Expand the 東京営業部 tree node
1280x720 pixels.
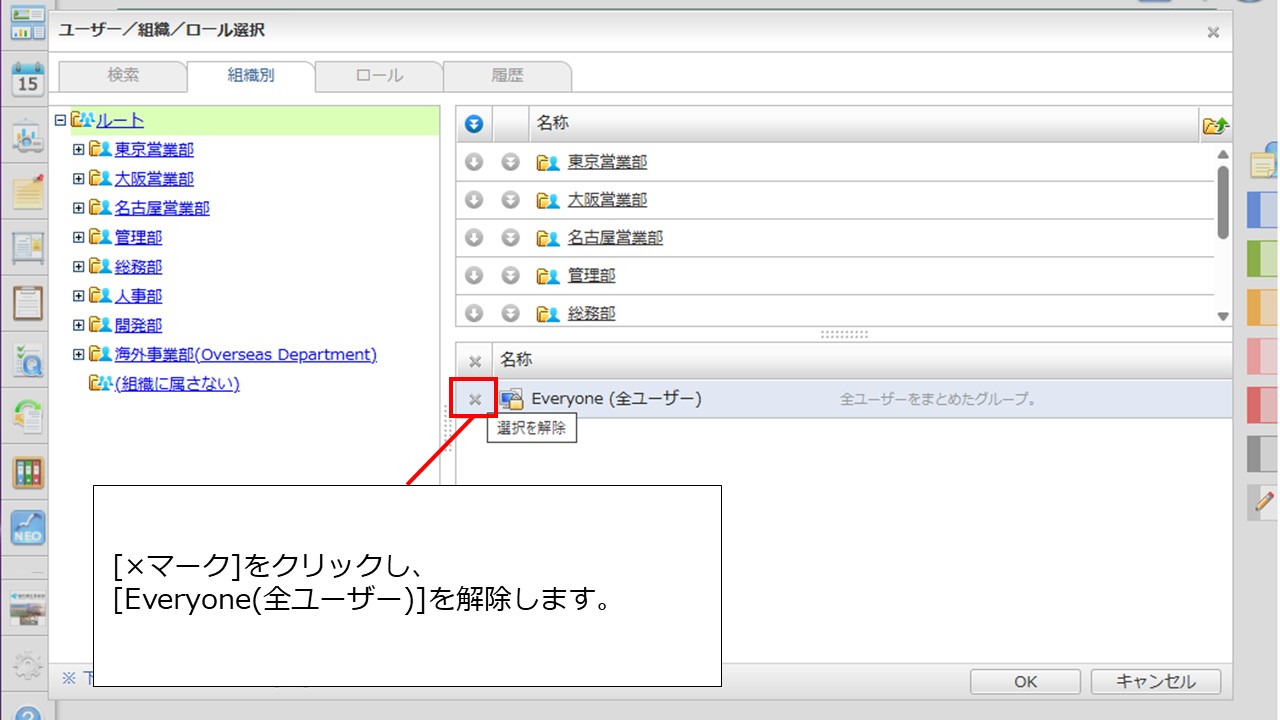(x=78, y=150)
